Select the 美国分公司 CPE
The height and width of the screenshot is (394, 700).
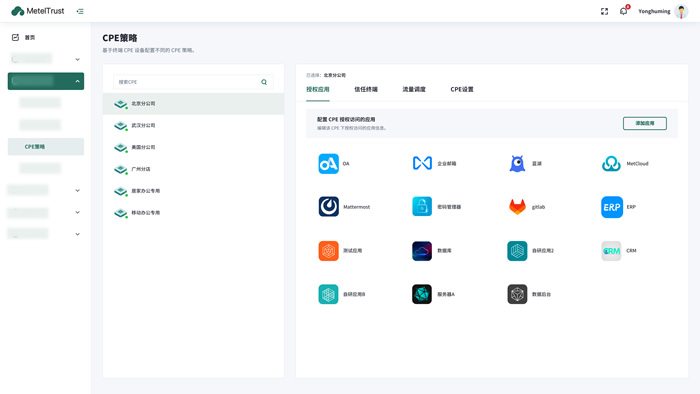click(193, 147)
